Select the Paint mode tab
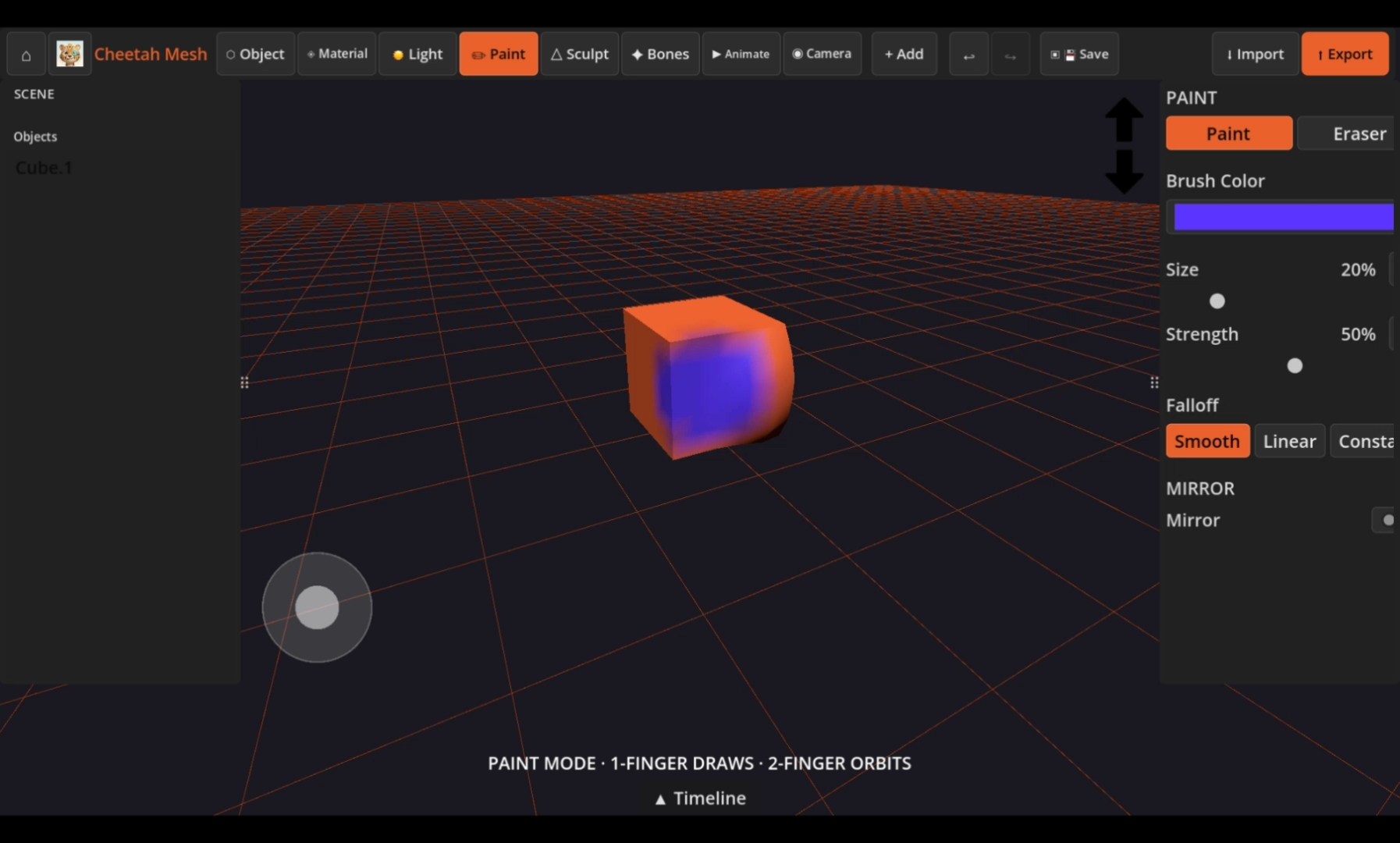 pos(499,54)
